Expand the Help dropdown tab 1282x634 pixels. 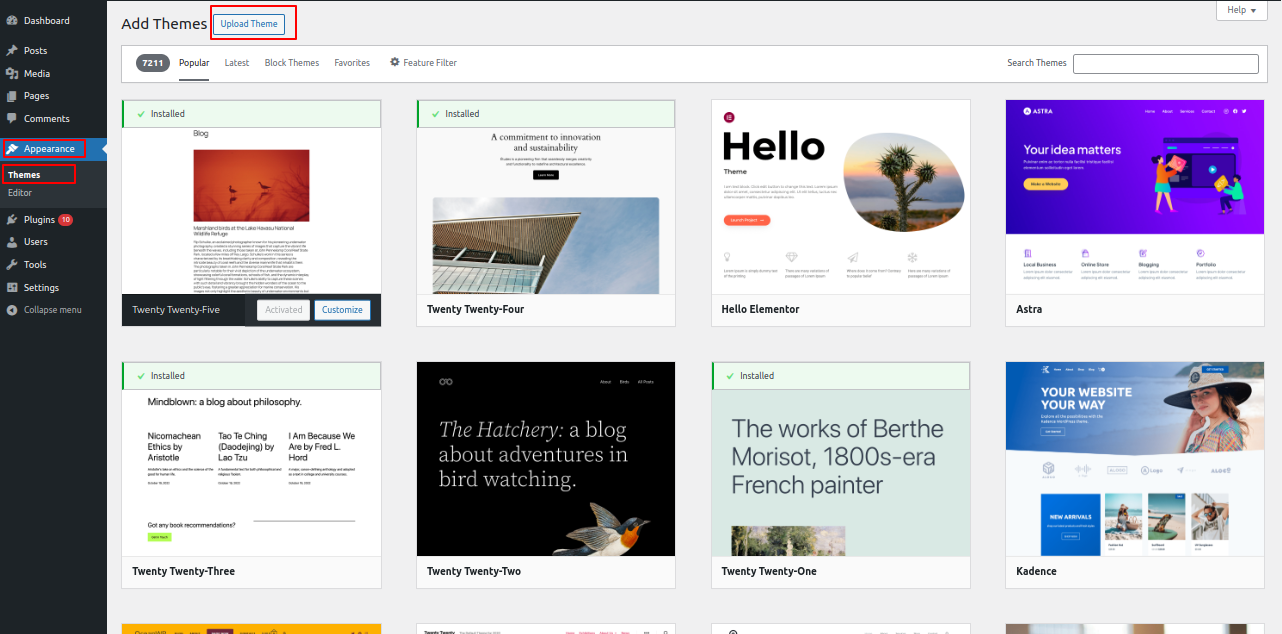[1242, 10]
